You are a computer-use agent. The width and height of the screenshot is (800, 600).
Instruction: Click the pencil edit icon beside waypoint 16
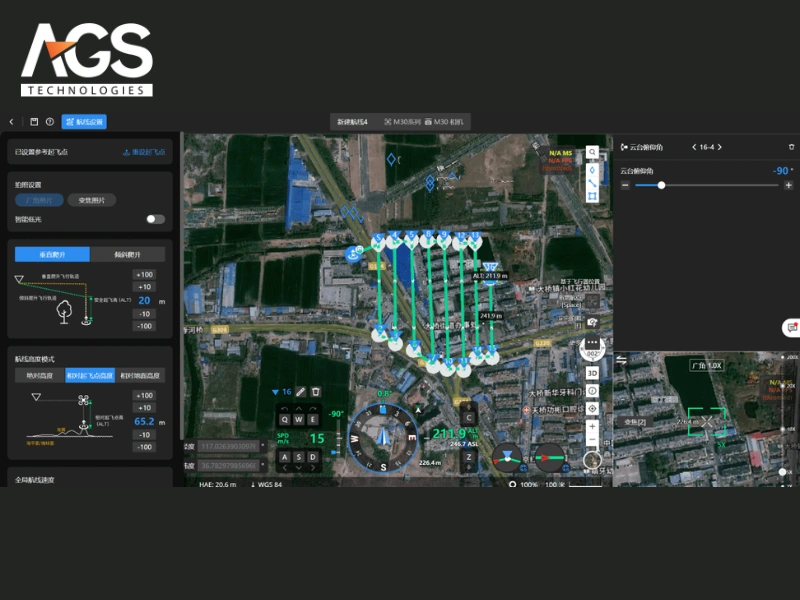point(301,392)
